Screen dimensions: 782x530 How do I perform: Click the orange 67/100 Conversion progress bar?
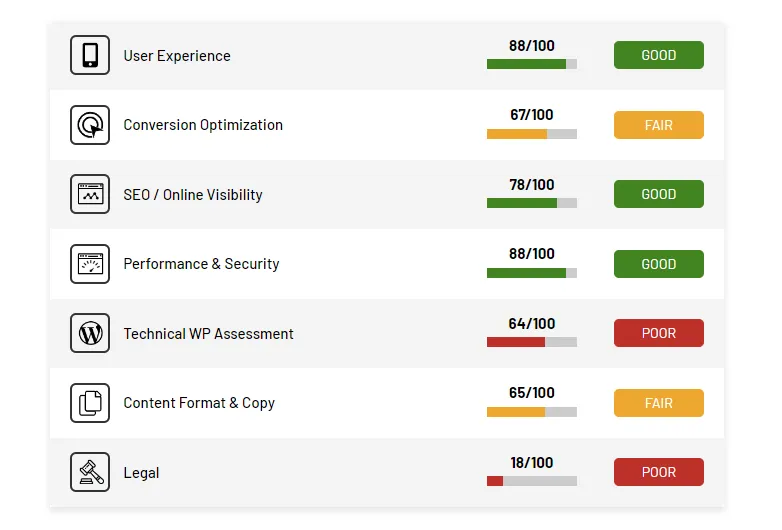pos(532,134)
